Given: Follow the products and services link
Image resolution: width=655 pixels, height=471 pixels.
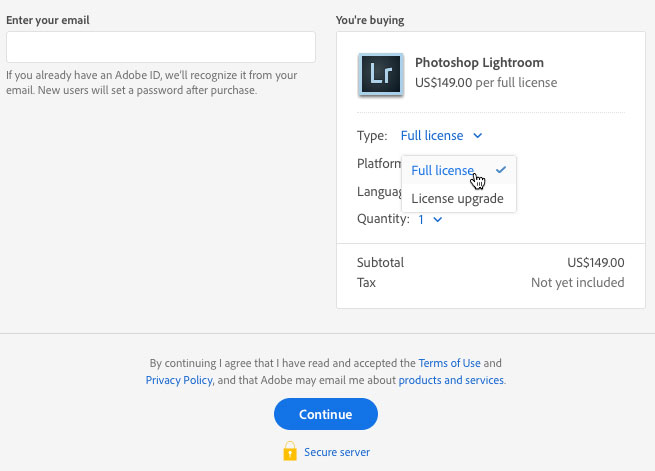Looking at the screenshot, I should point(451,381).
